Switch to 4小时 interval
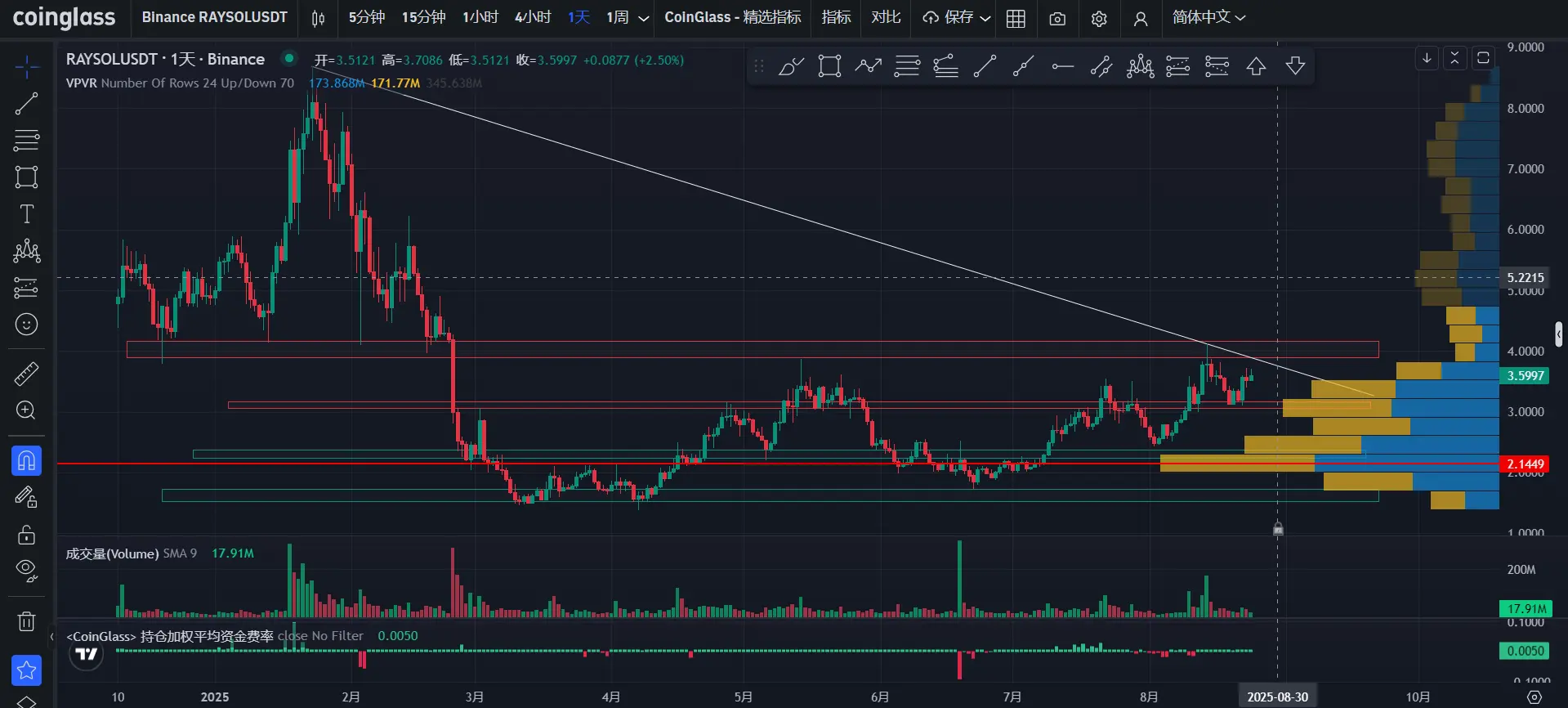The height and width of the screenshot is (708, 1568). tap(533, 17)
